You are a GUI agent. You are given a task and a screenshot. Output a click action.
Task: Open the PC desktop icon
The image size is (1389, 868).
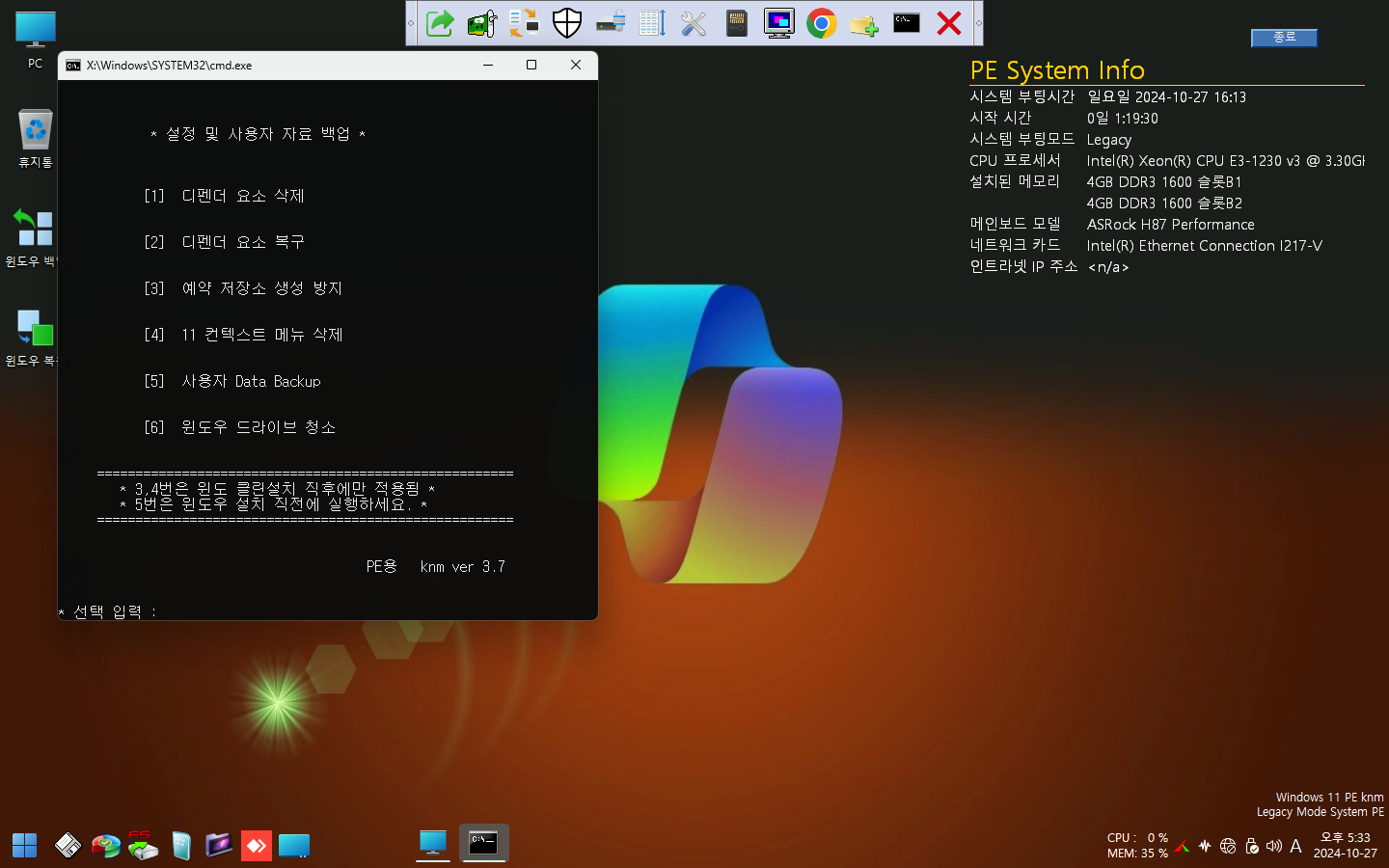[36, 40]
